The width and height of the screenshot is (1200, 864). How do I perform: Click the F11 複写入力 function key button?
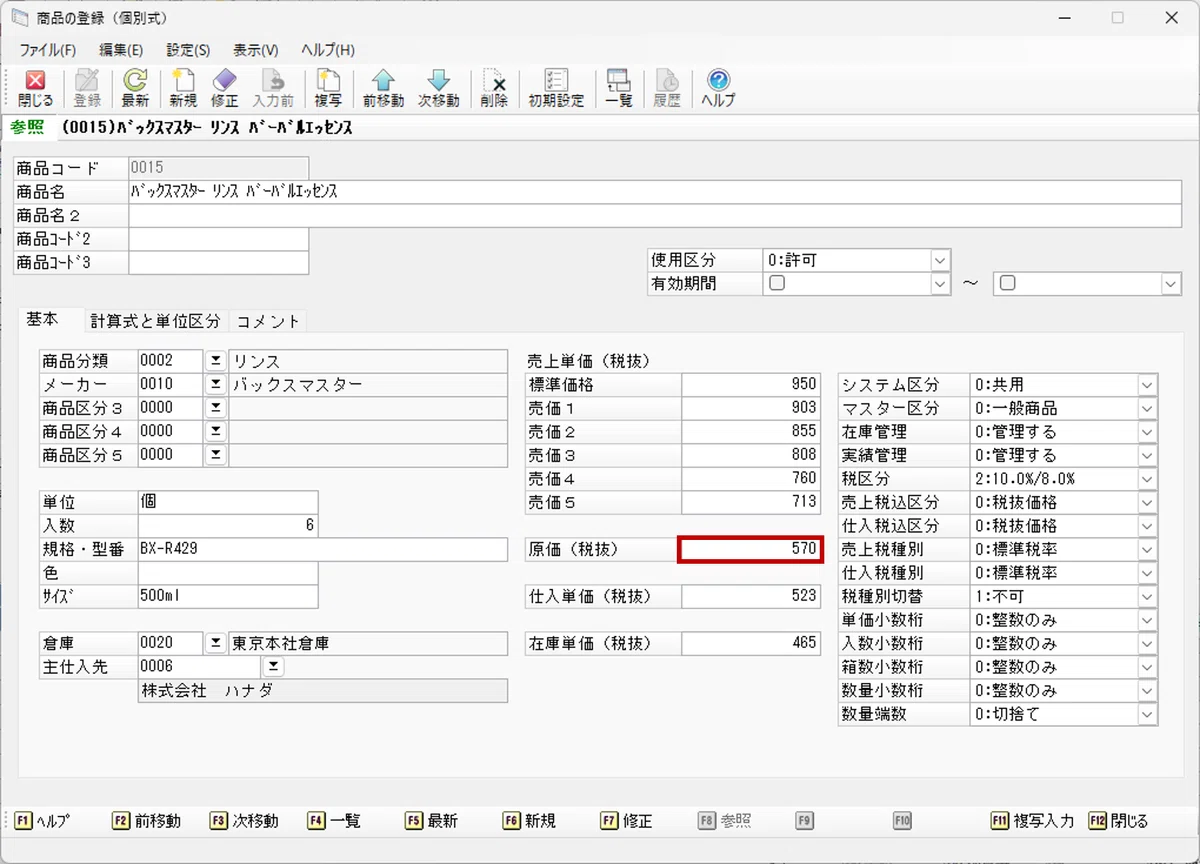click(1033, 821)
